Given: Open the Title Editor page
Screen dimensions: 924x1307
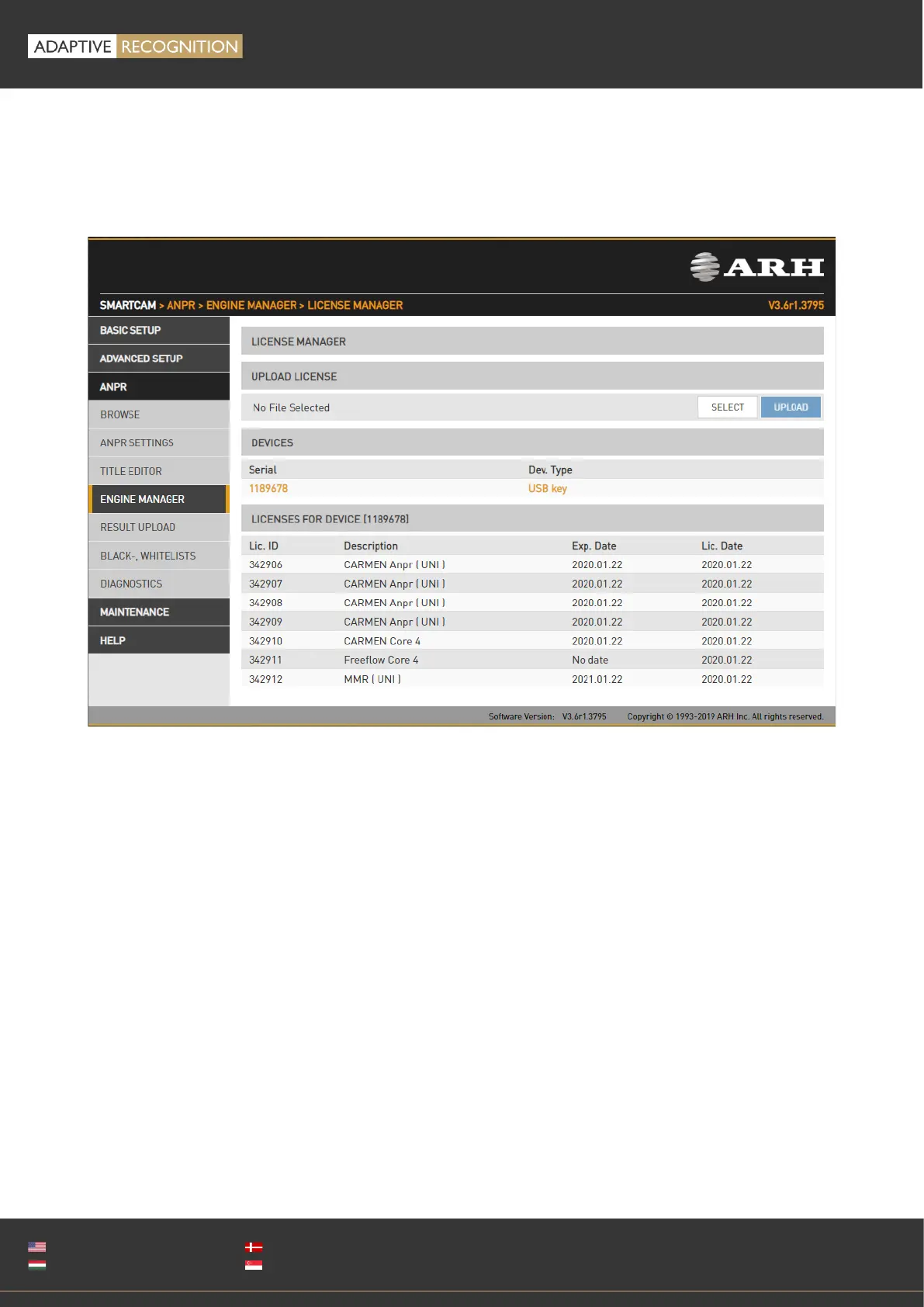Looking at the screenshot, I should click(x=159, y=471).
